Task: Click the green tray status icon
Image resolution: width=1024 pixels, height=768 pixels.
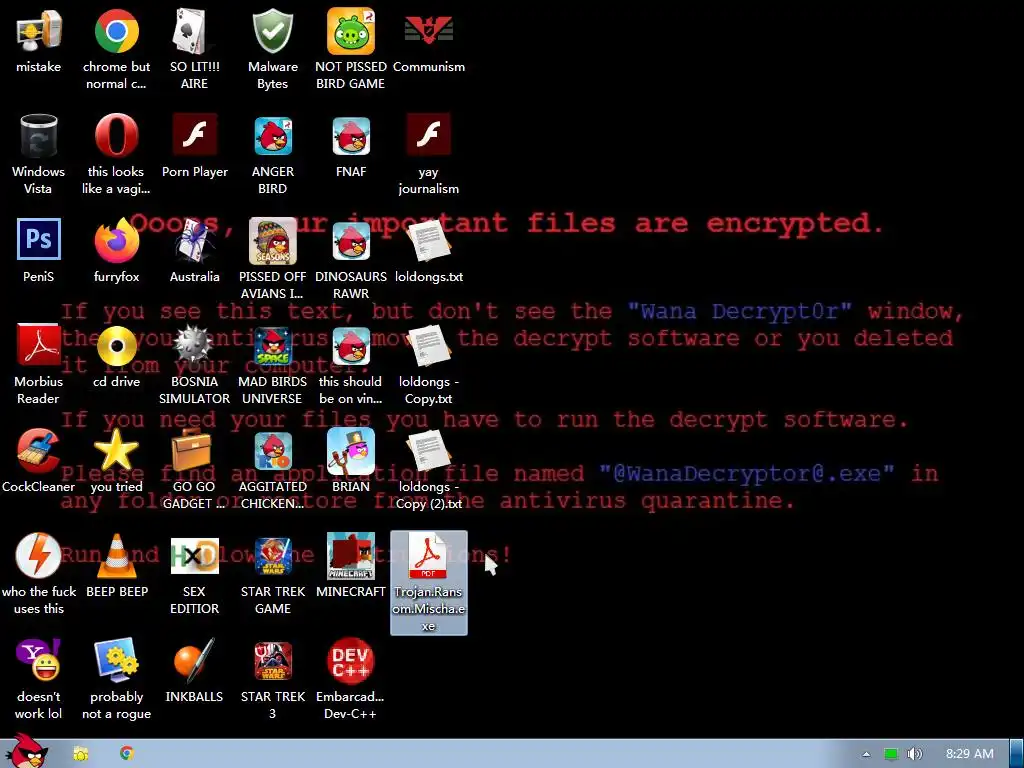Action: click(891, 754)
